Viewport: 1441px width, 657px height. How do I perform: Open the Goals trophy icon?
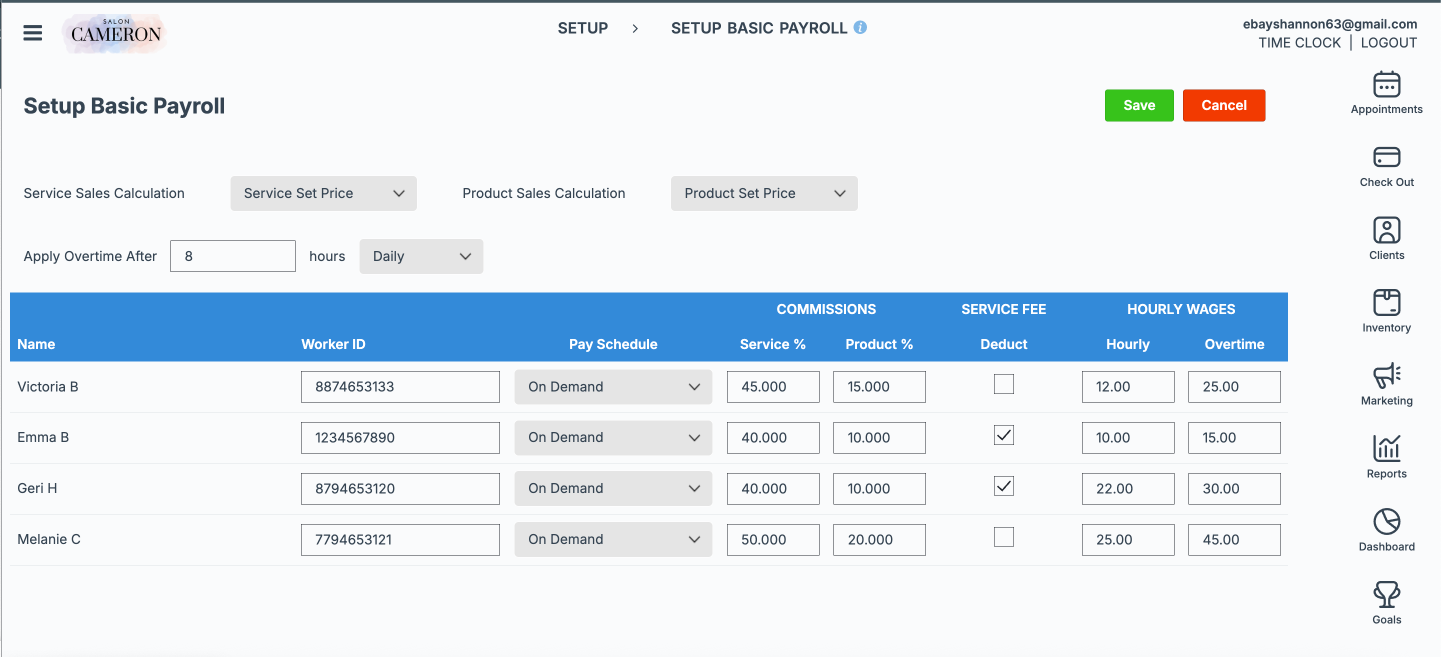tap(1386, 595)
